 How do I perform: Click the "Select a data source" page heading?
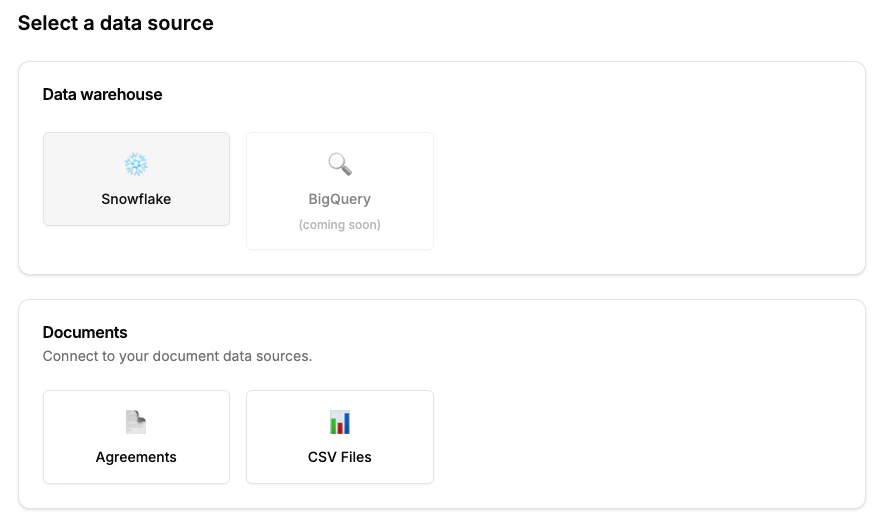pyautogui.click(x=116, y=23)
